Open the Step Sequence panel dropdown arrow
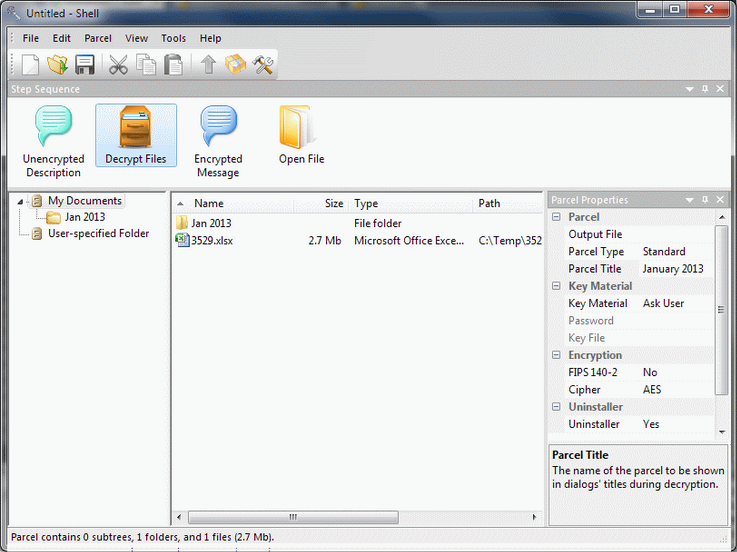The height and width of the screenshot is (552, 737). click(x=689, y=89)
